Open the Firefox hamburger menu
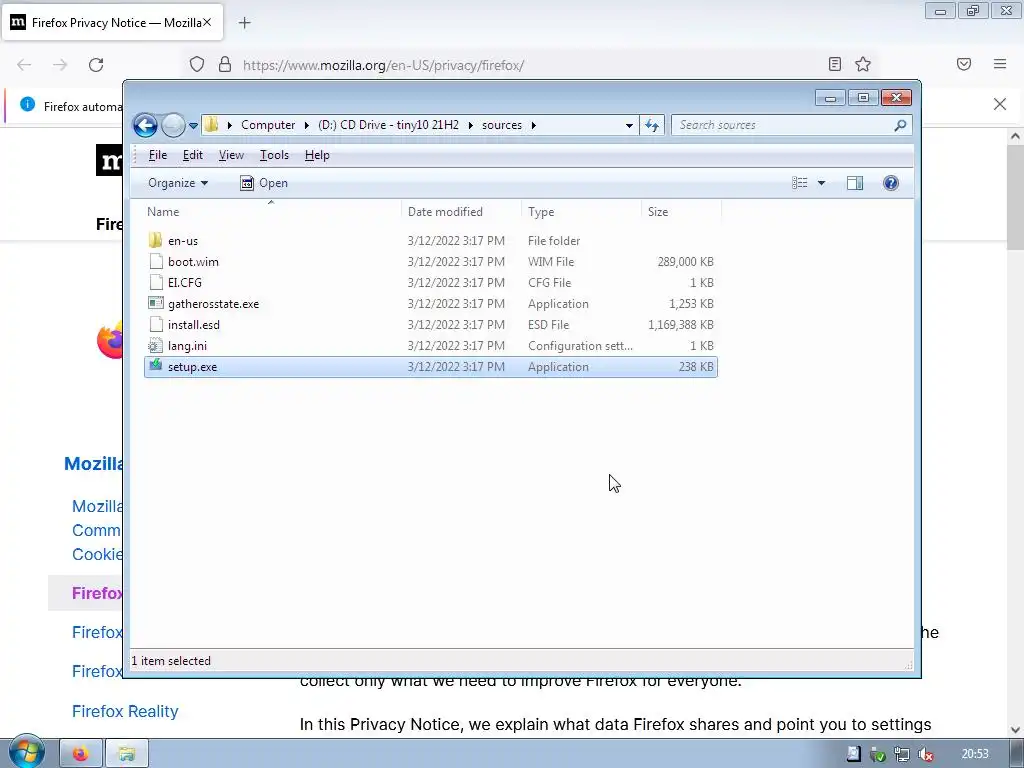 pyautogui.click(x=1000, y=64)
